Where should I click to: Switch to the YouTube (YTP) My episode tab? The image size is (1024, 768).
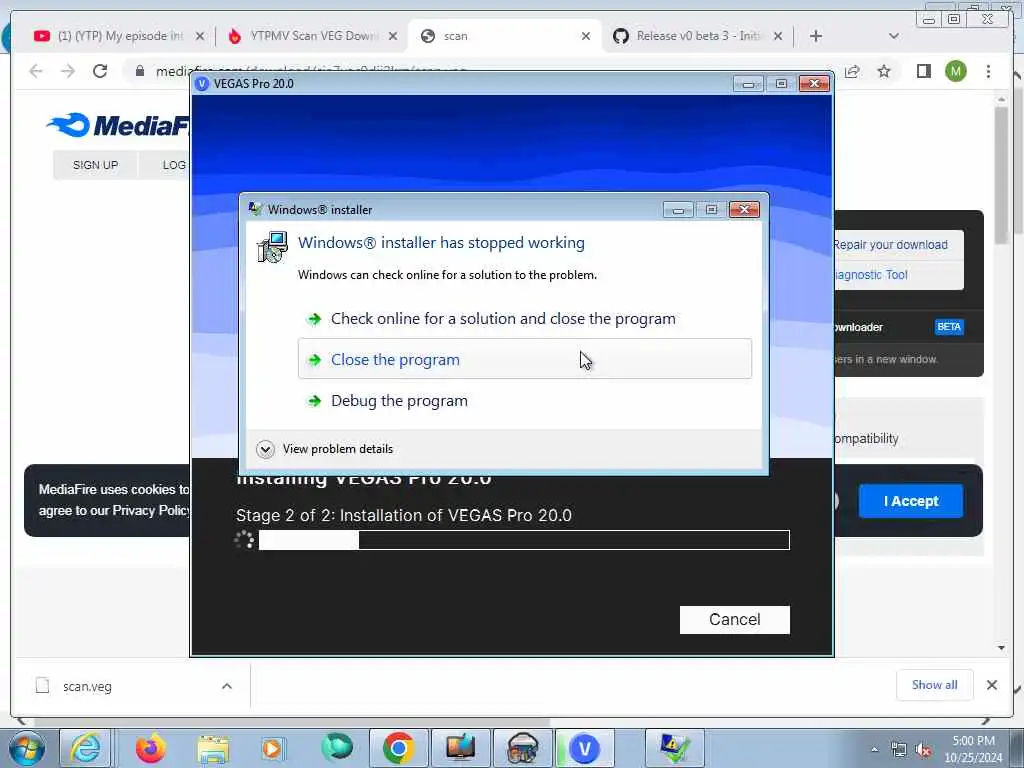tap(118, 36)
